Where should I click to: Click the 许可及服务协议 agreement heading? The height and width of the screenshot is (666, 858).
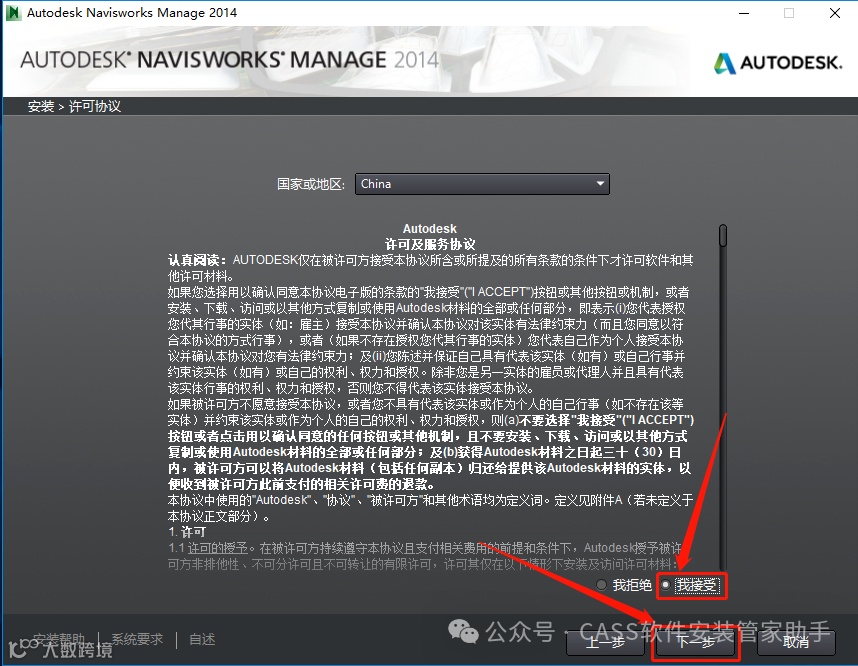tap(430, 244)
